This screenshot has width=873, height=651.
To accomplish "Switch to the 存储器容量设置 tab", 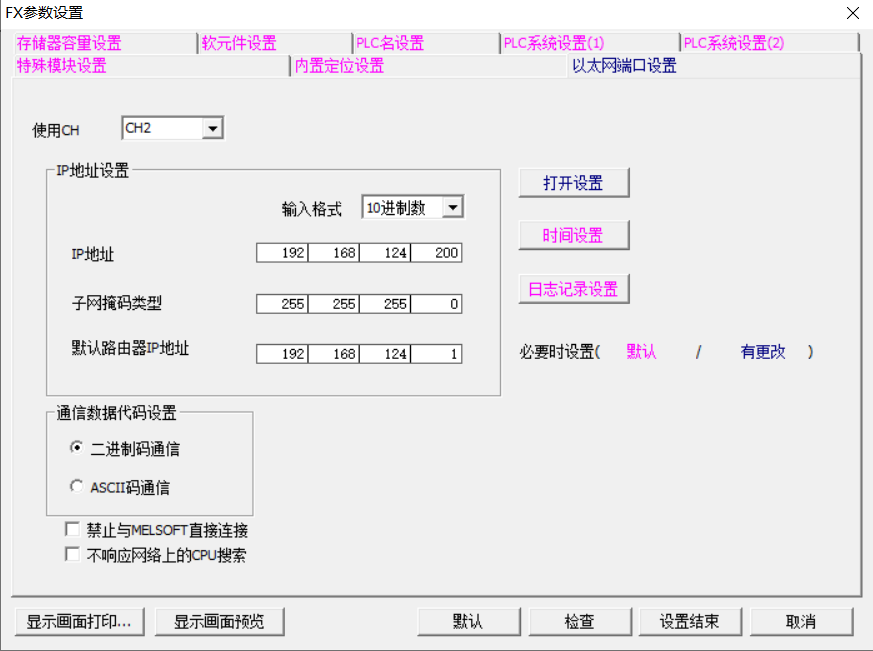I will click(67, 43).
